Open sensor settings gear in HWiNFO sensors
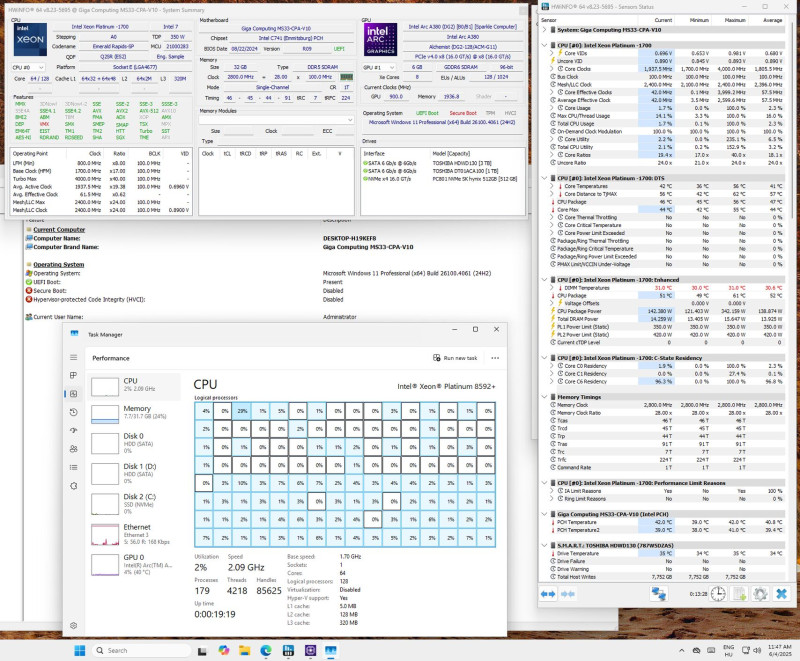Viewport: 800px width, 661px height. point(760,594)
